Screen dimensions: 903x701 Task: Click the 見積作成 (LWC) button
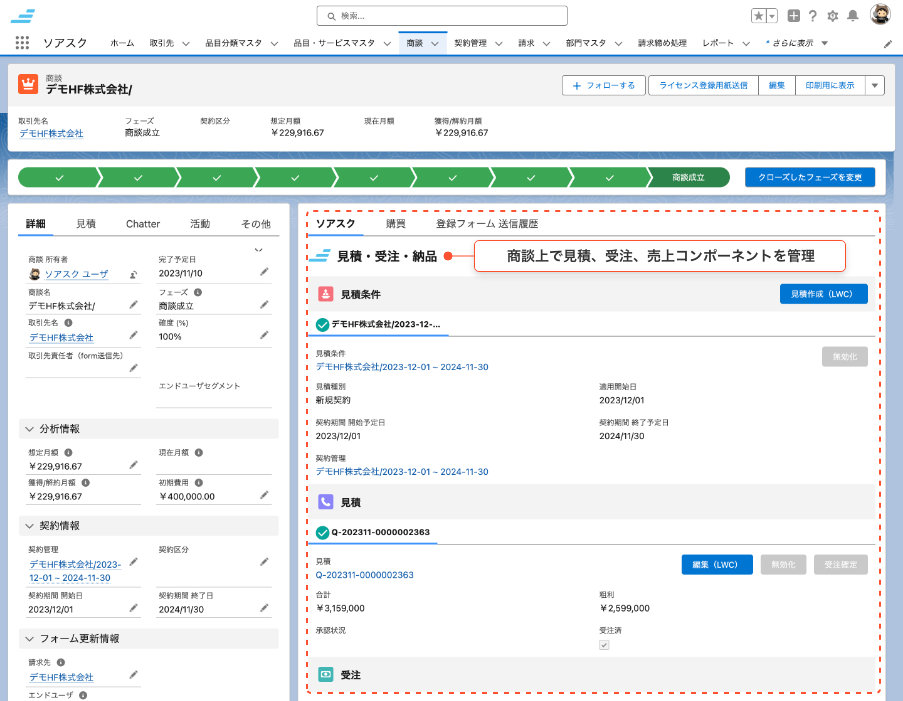click(824, 294)
